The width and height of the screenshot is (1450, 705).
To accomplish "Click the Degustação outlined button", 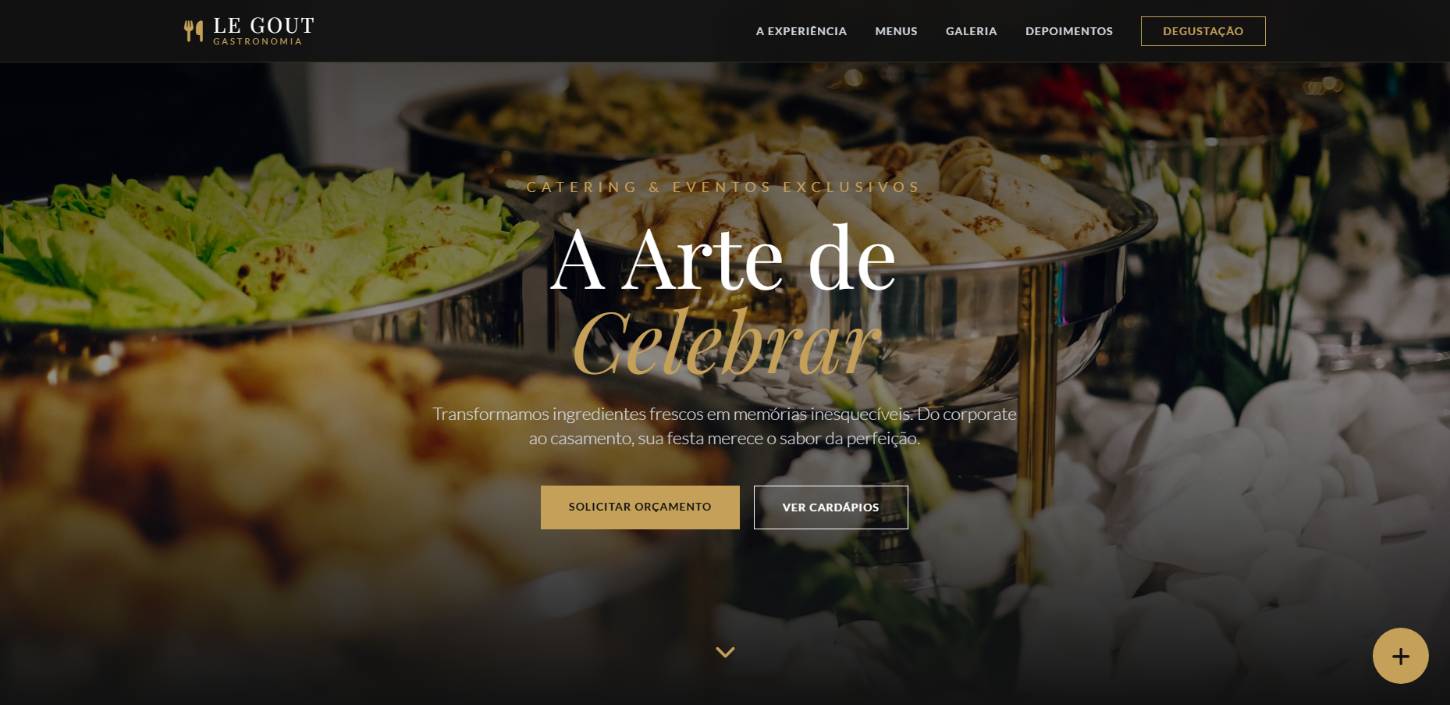I will [1203, 31].
